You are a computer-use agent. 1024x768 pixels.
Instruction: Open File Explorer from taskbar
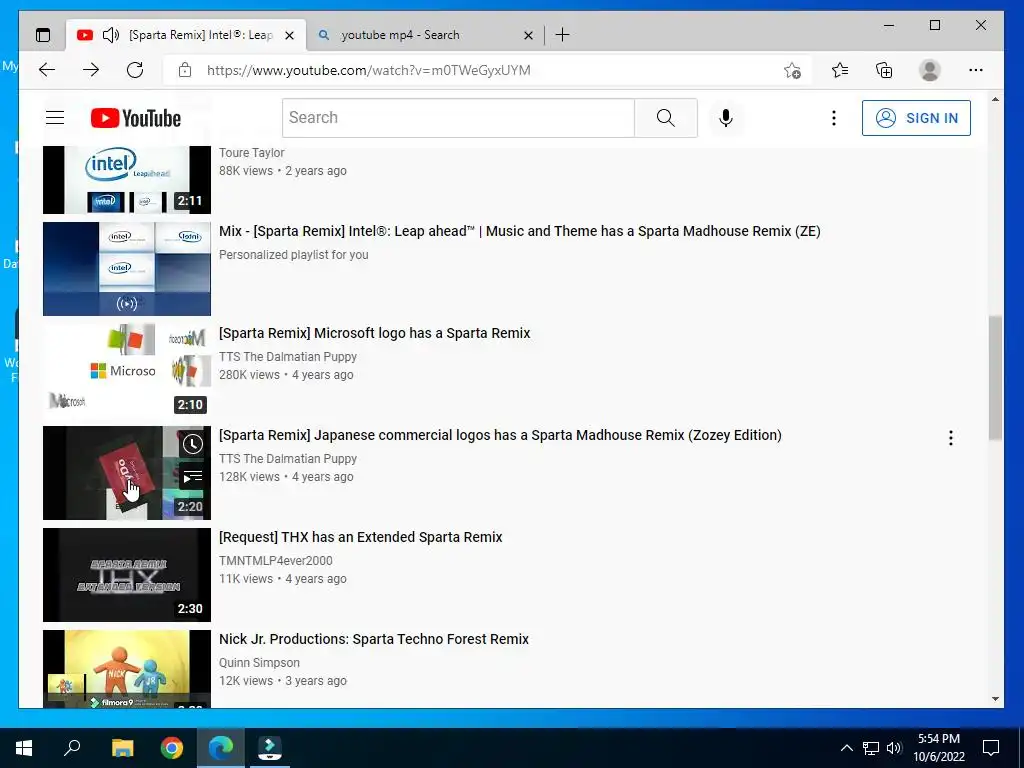pos(122,748)
